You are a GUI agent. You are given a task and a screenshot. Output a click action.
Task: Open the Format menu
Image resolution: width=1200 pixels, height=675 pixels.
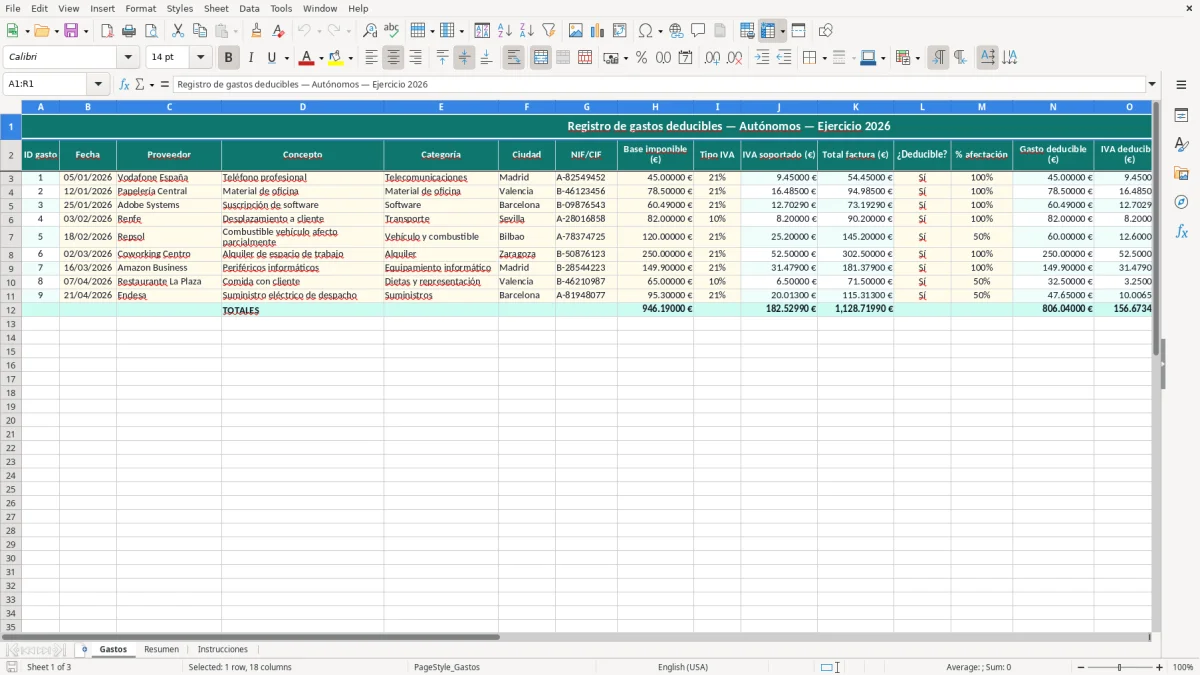140,8
